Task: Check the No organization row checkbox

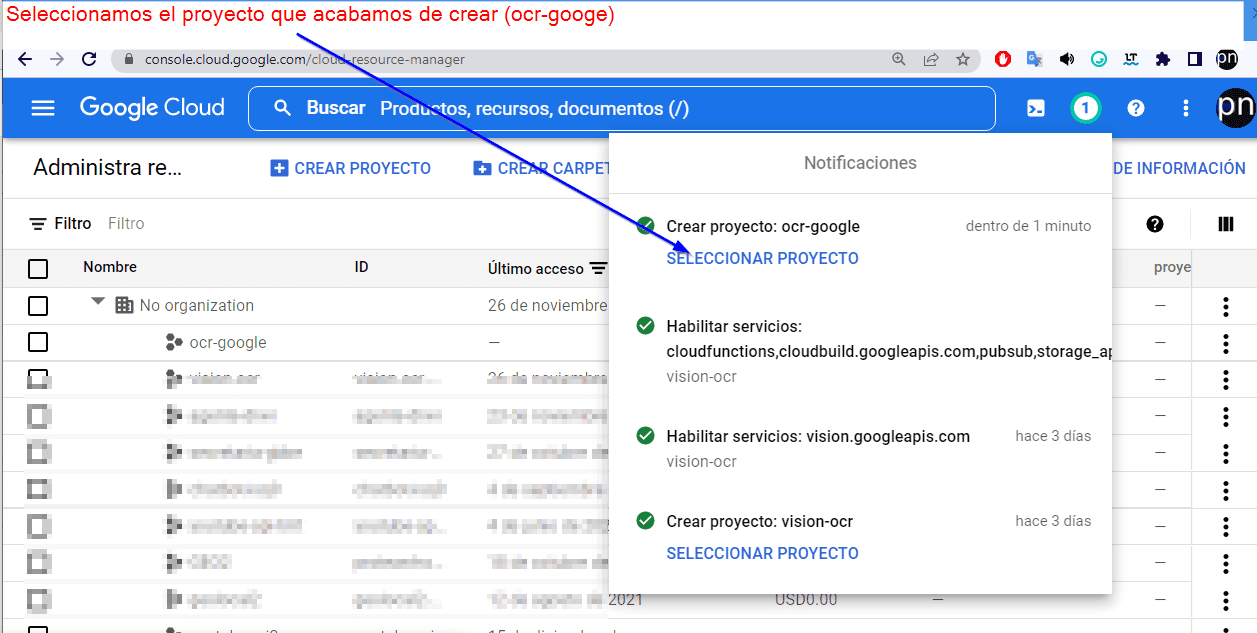Action: click(x=38, y=305)
